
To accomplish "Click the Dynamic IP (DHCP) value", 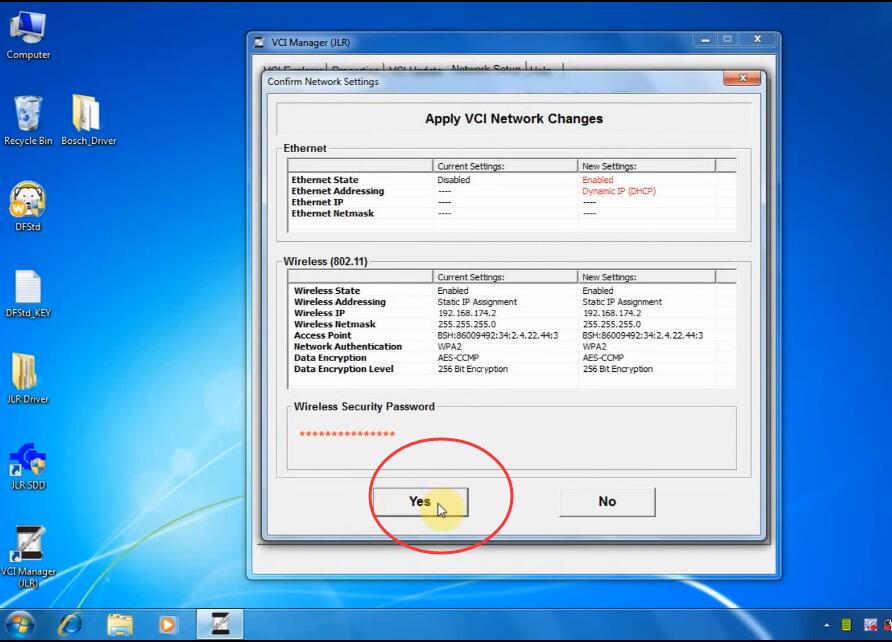I will pos(619,191).
